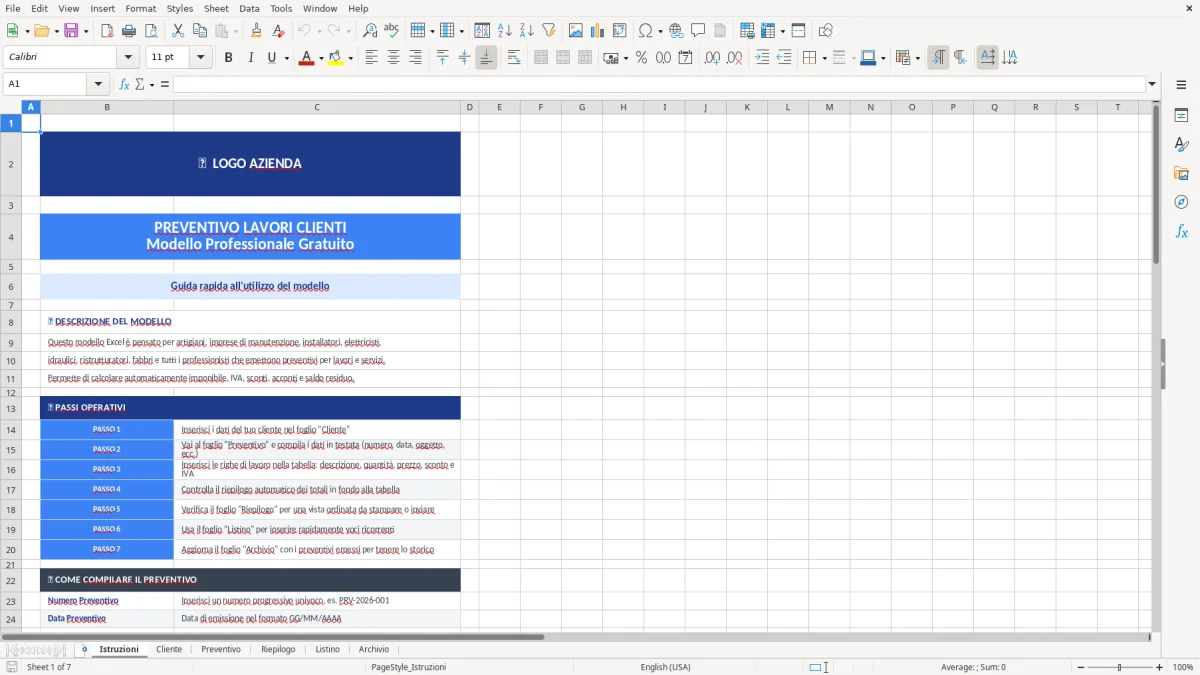Open the Sheet menu
The height and width of the screenshot is (675, 1200).
216,8
